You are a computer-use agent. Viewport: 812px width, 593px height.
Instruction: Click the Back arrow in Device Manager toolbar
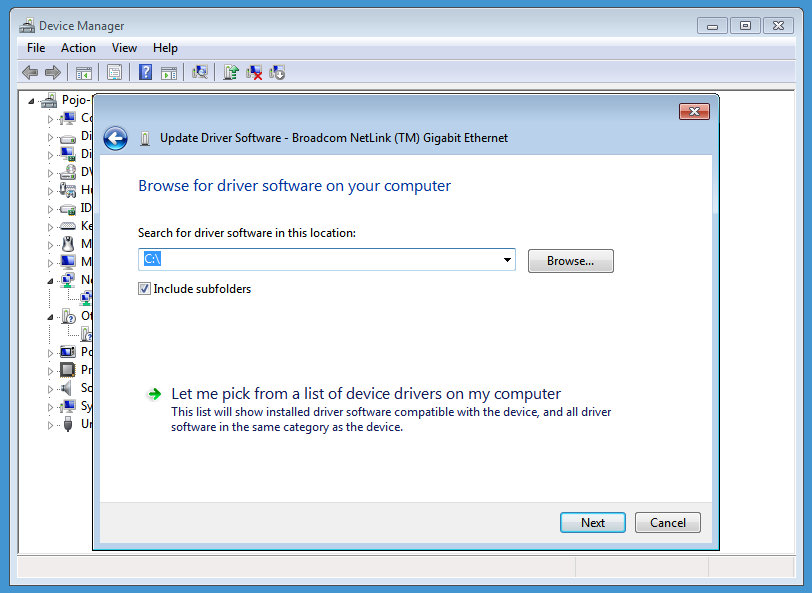30,73
